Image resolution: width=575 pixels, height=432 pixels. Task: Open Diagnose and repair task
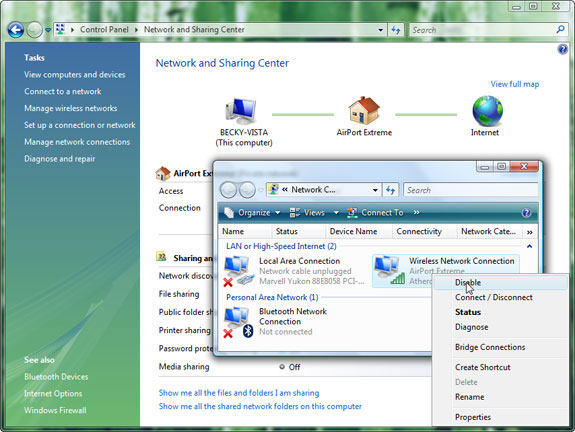click(x=59, y=159)
